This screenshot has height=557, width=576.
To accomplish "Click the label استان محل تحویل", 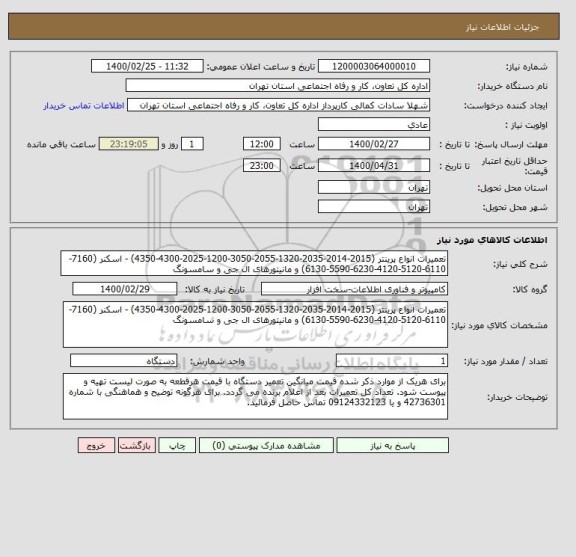I will point(512,188).
